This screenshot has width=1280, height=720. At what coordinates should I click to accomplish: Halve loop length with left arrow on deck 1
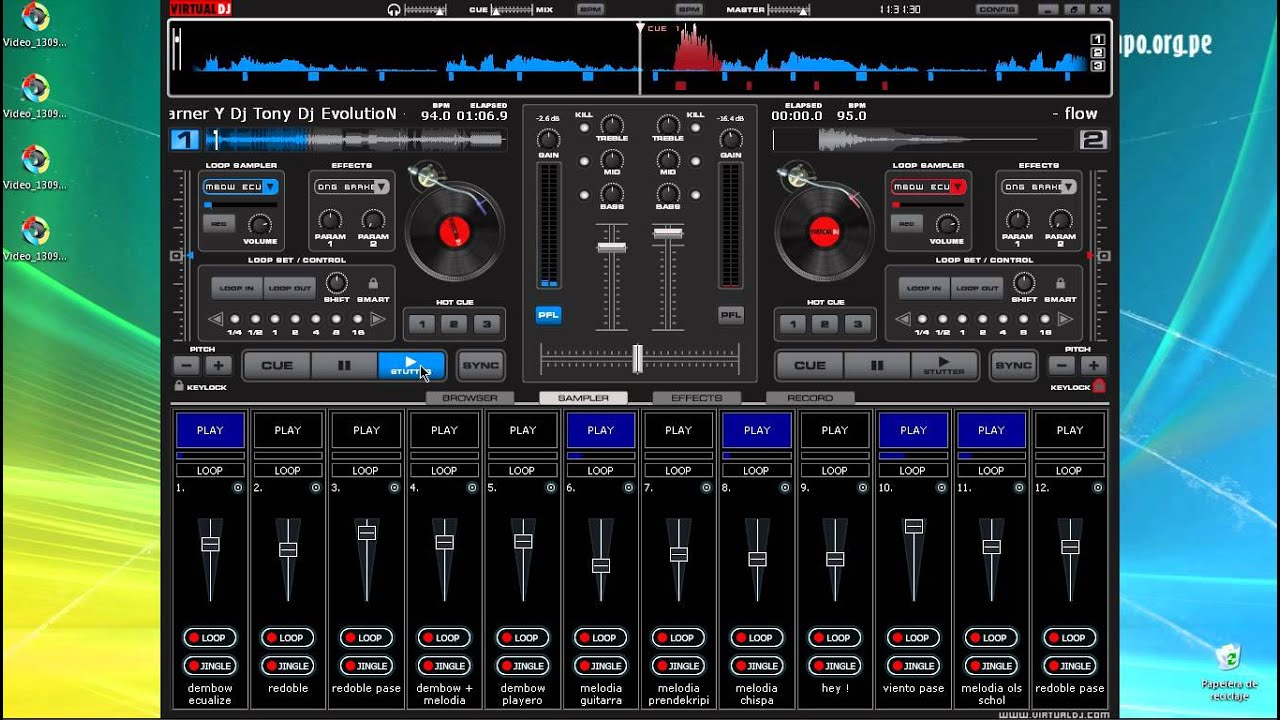coord(215,320)
